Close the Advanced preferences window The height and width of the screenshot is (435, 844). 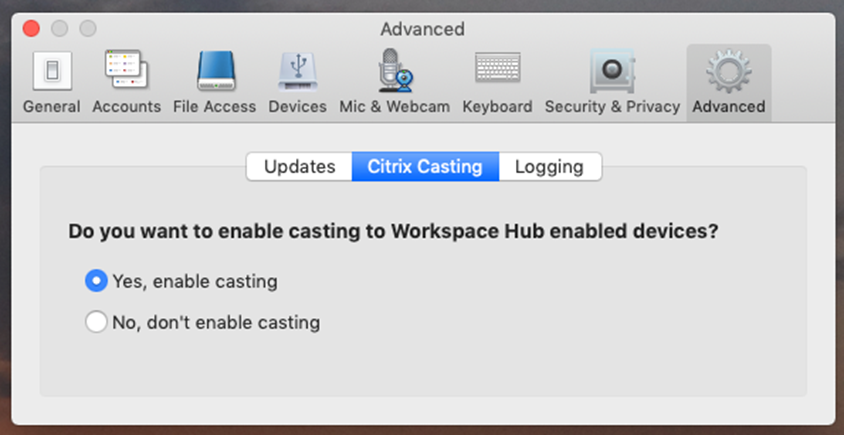[x=32, y=29]
